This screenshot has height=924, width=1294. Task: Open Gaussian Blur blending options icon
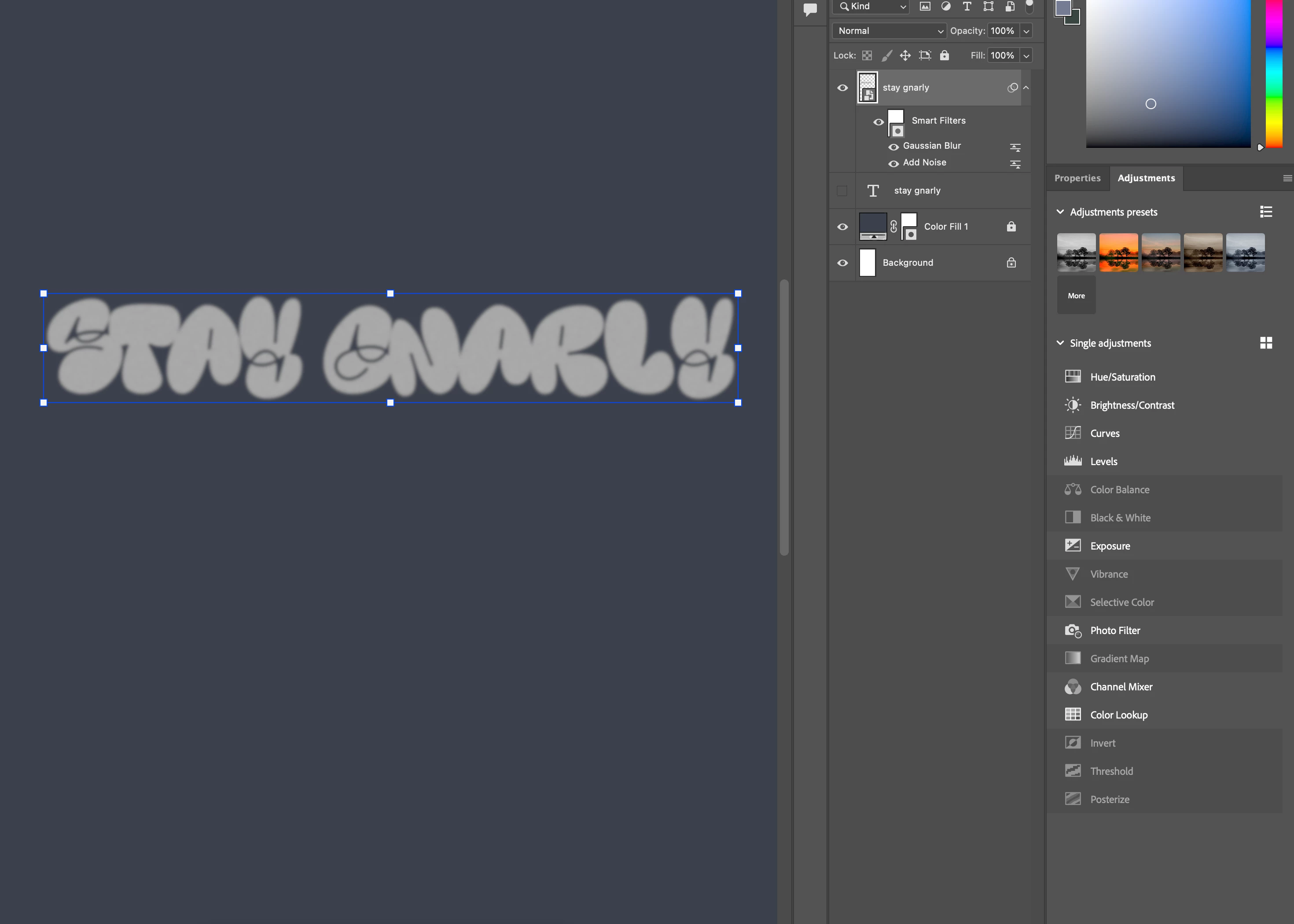1015,147
